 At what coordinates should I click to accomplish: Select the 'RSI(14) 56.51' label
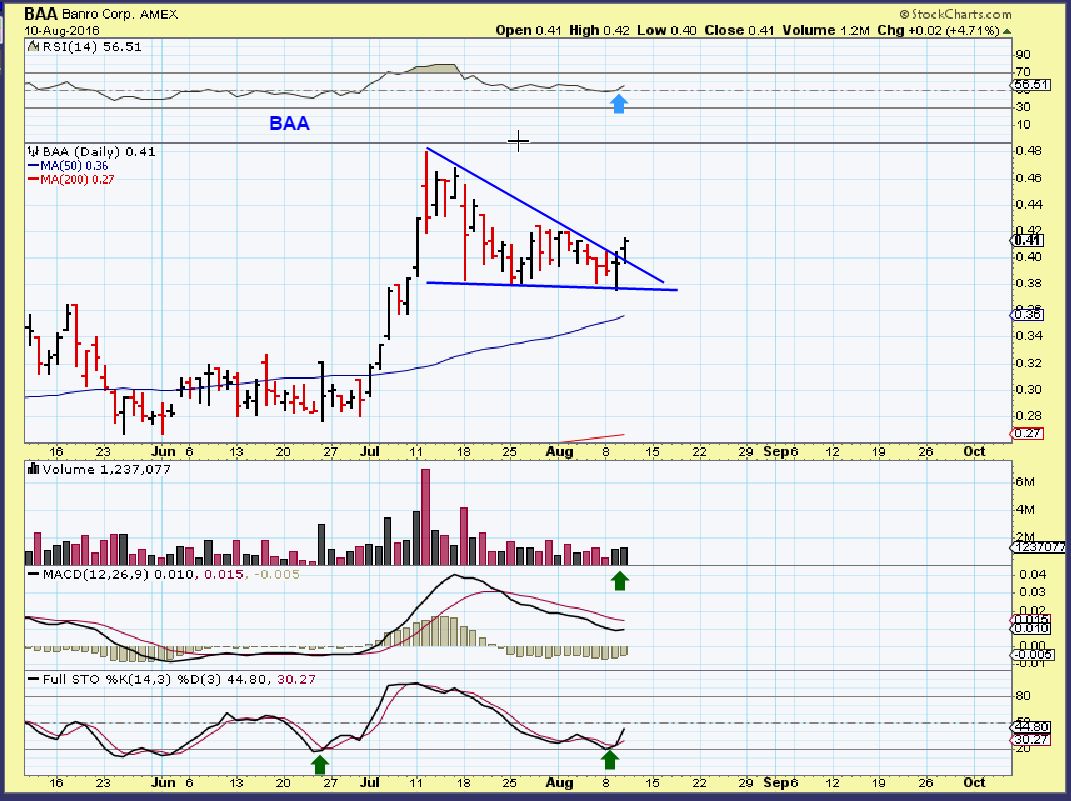(x=92, y=46)
